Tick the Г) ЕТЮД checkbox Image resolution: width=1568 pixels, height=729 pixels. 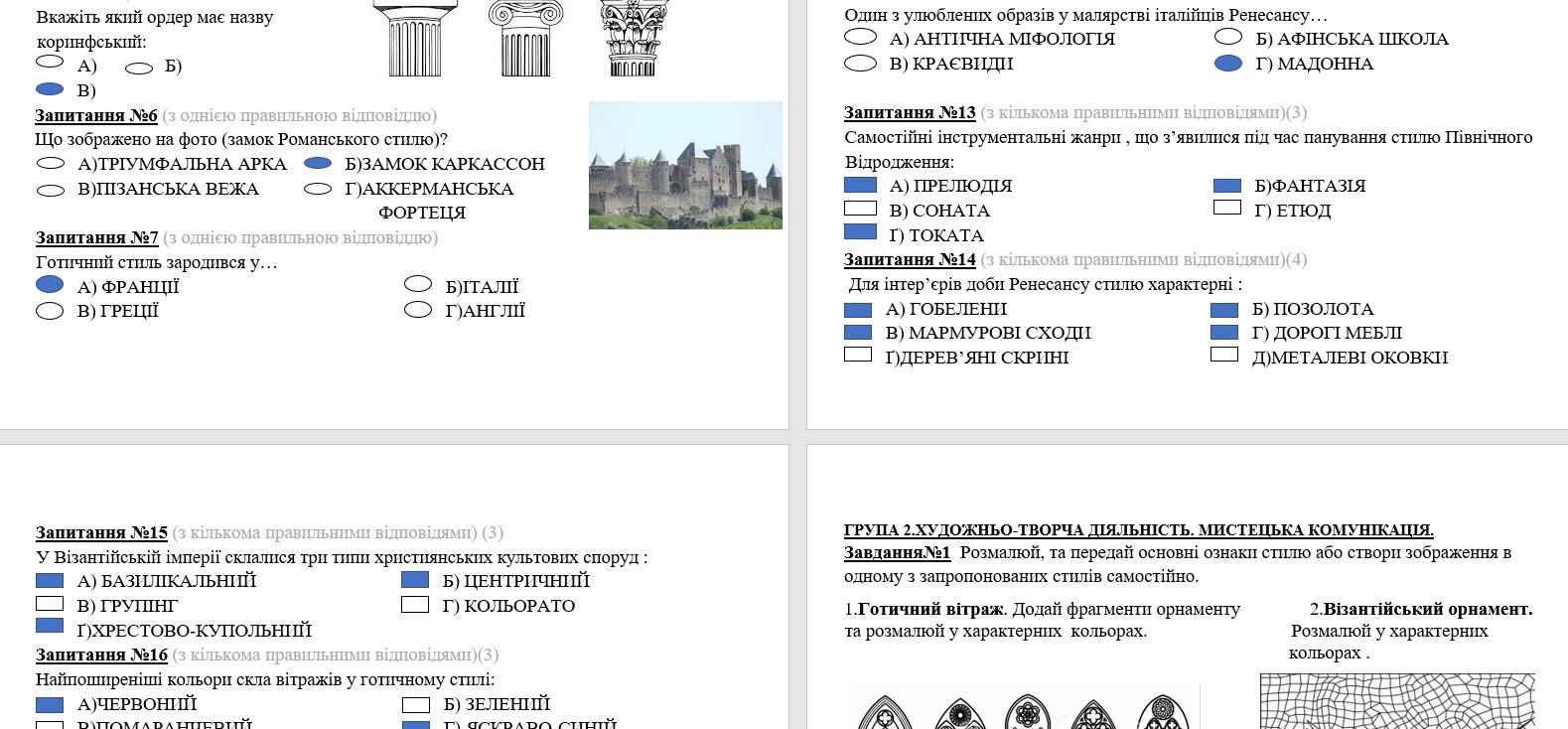coord(1227,208)
